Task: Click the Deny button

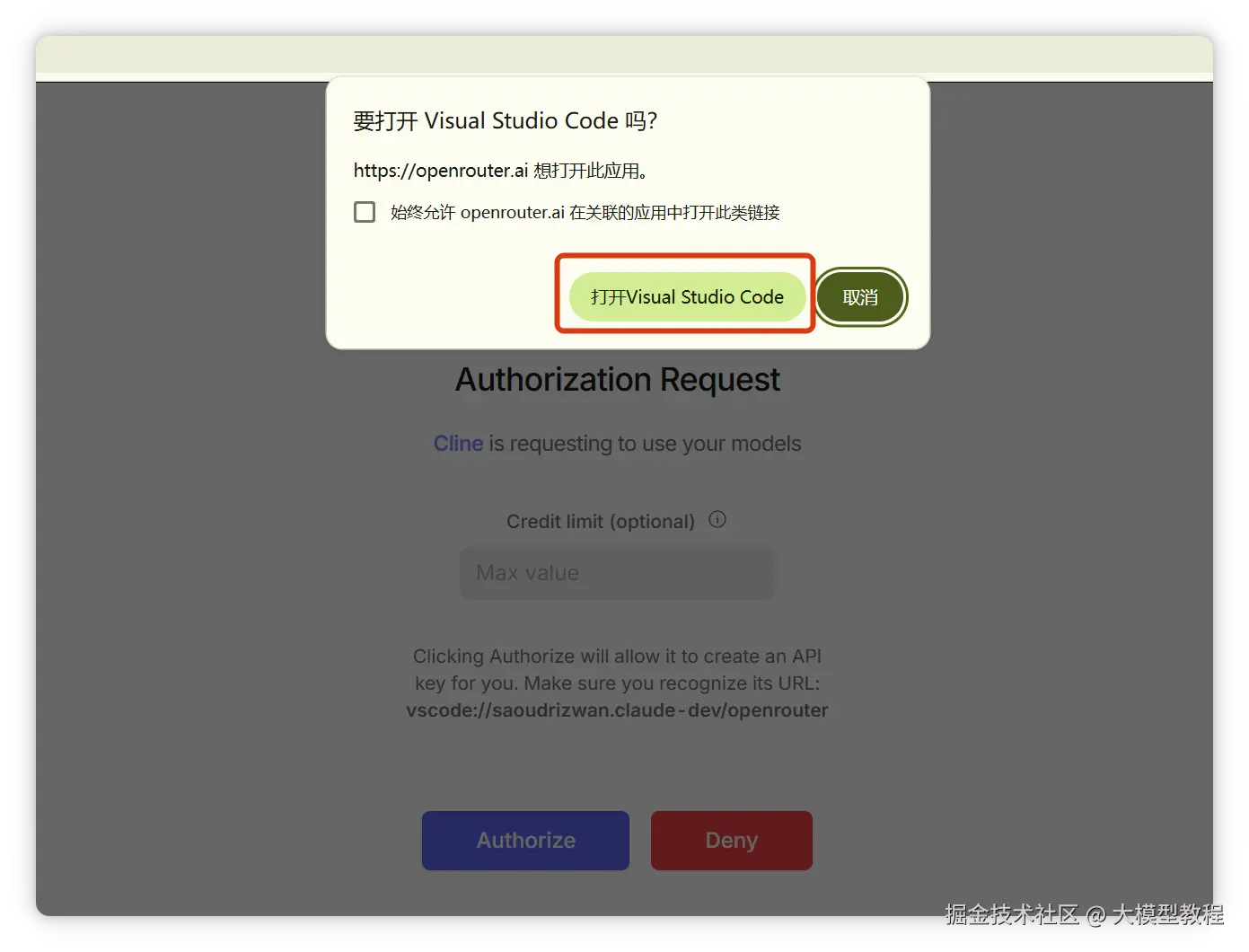Action: [732, 840]
